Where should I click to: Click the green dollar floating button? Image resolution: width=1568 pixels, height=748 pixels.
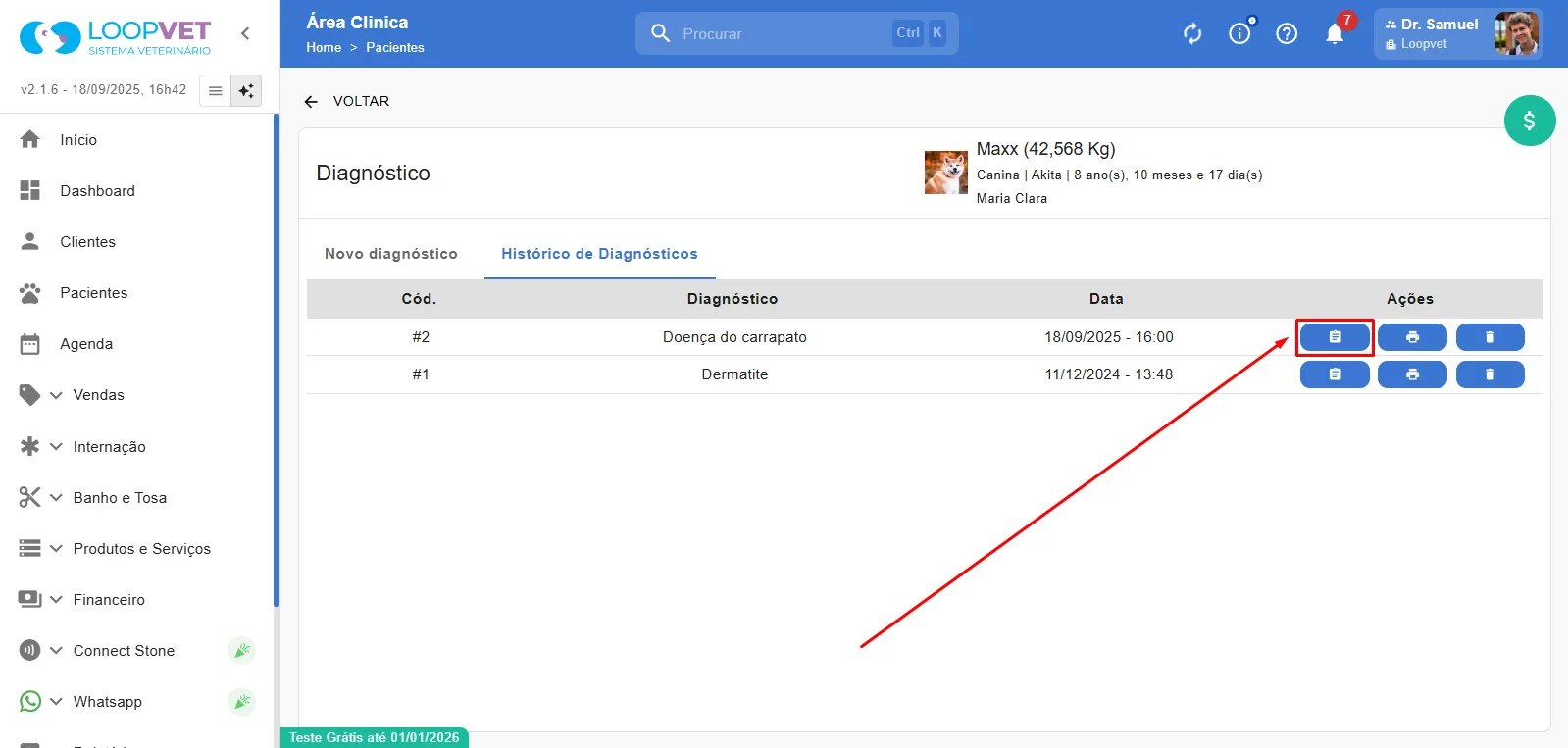(x=1530, y=121)
